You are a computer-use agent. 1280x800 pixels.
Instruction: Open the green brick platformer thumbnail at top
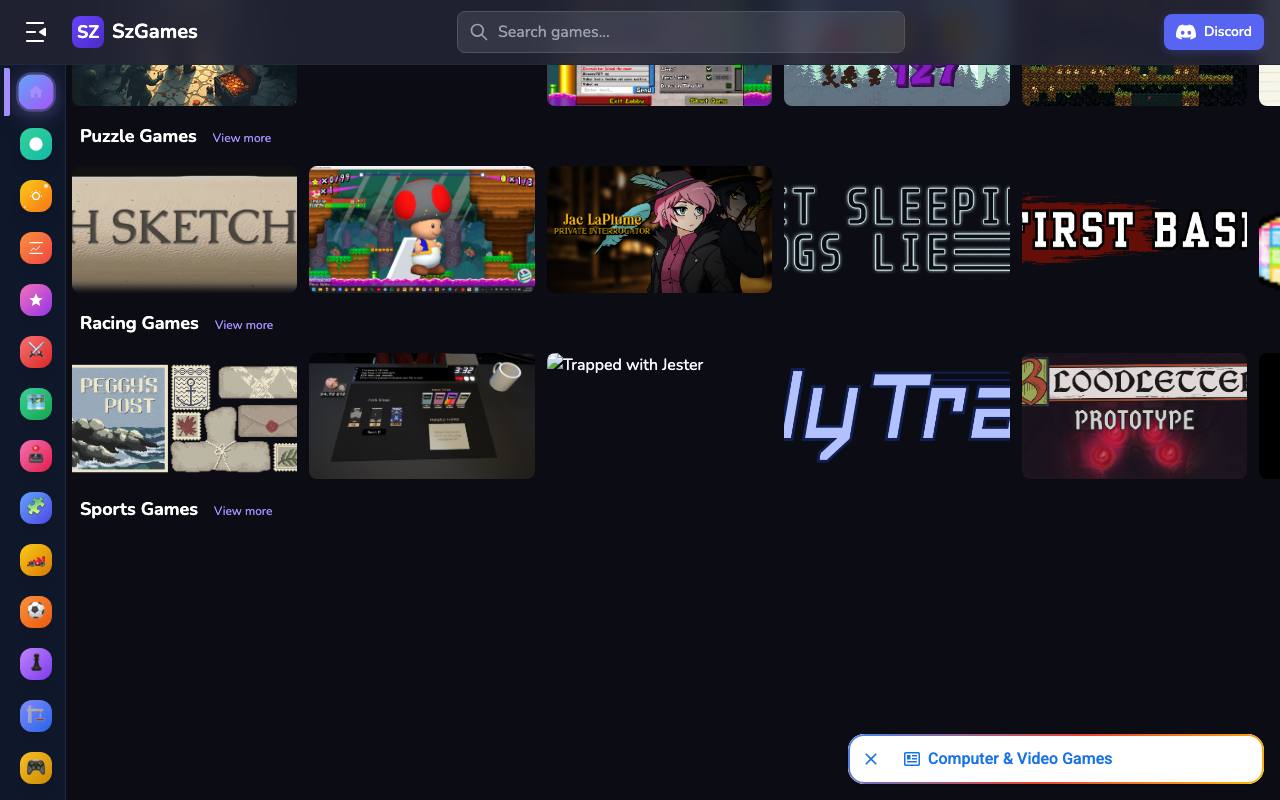(x=1134, y=85)
